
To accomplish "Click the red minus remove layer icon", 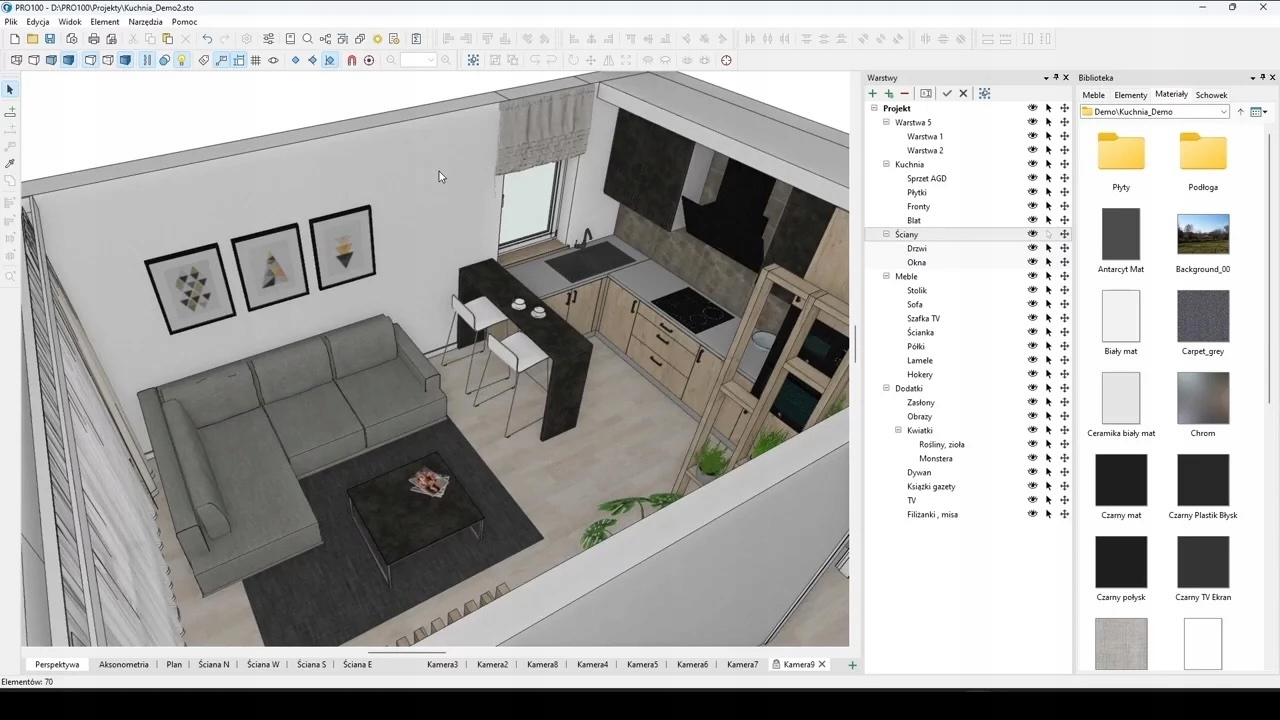I will click(905, 94).
